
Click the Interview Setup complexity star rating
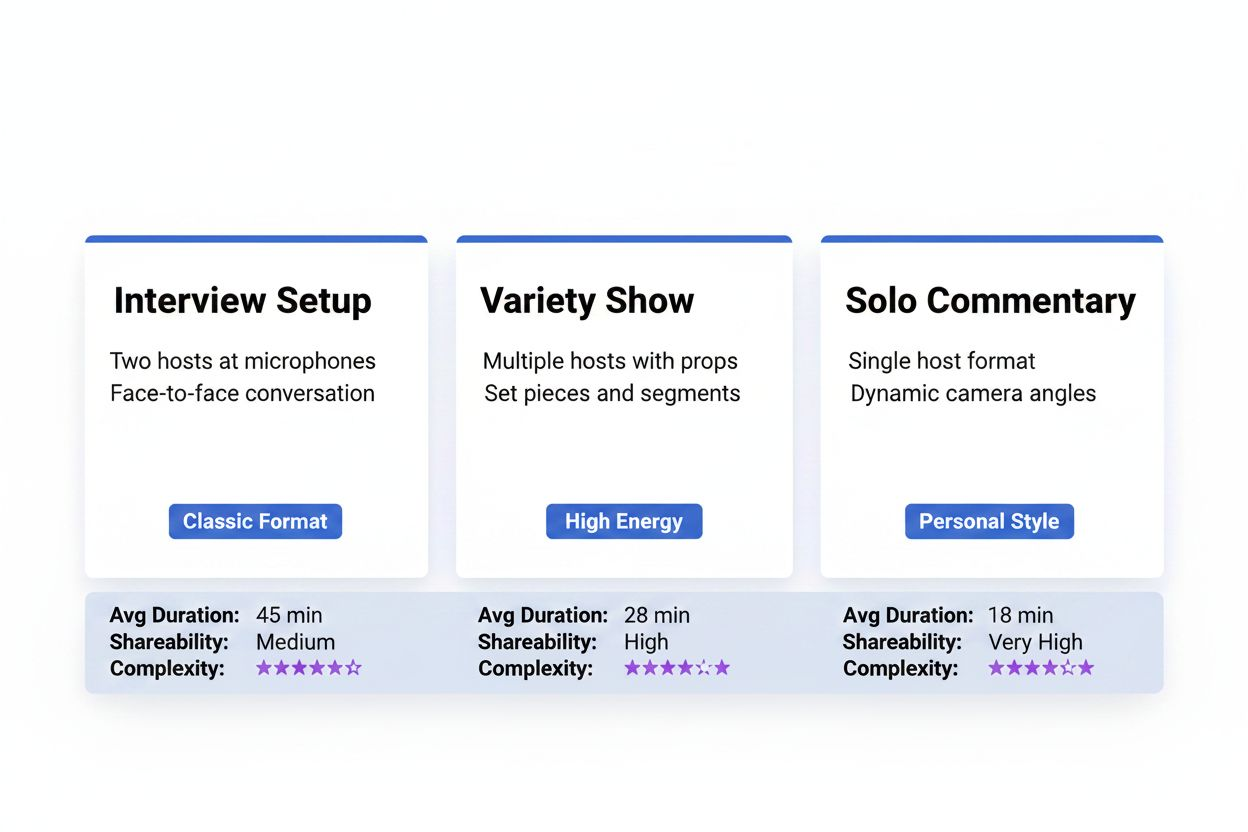tap(309, 667)
